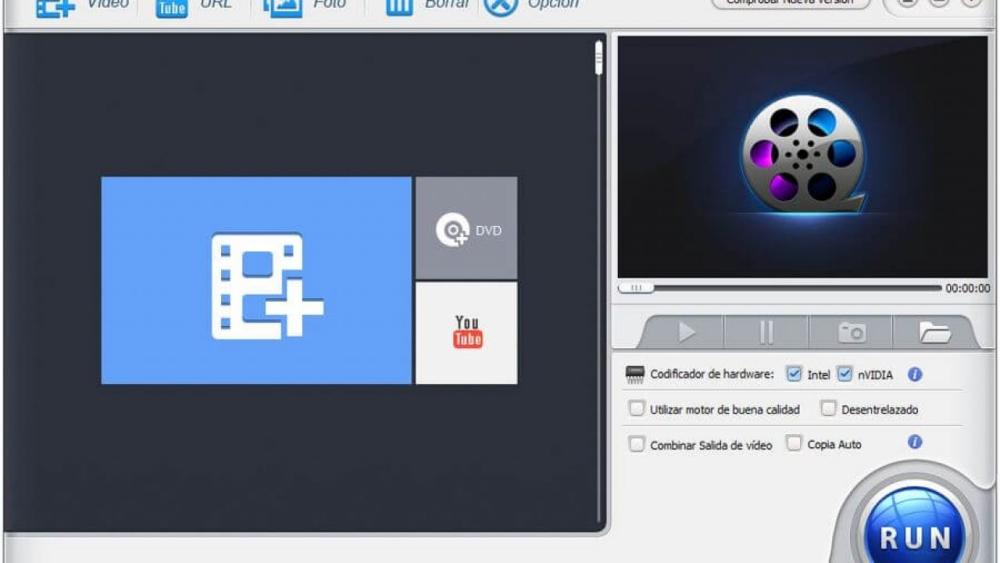Image resolution: width=1000 pixels, height=563 pixels.
Task: Toggle the Intel hardware encoder checkbox
Action: click(x=793, y=374)
